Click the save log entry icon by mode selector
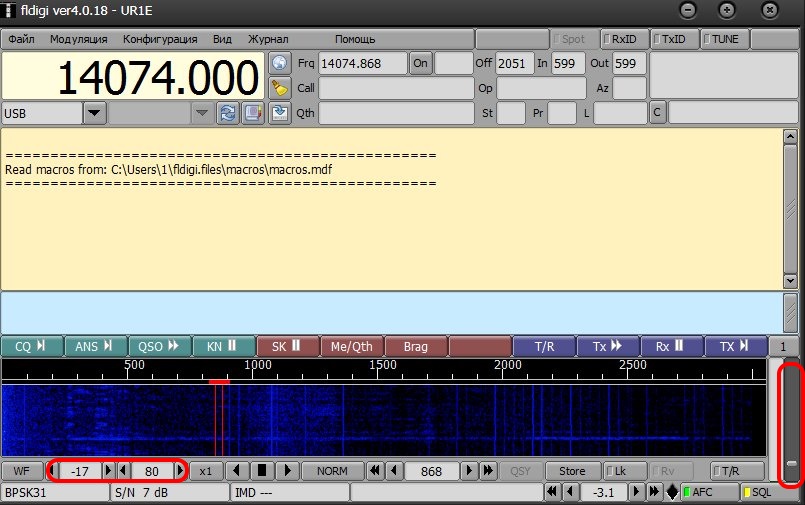Screen dimensions: 805x505 click(x=280, y=113)
